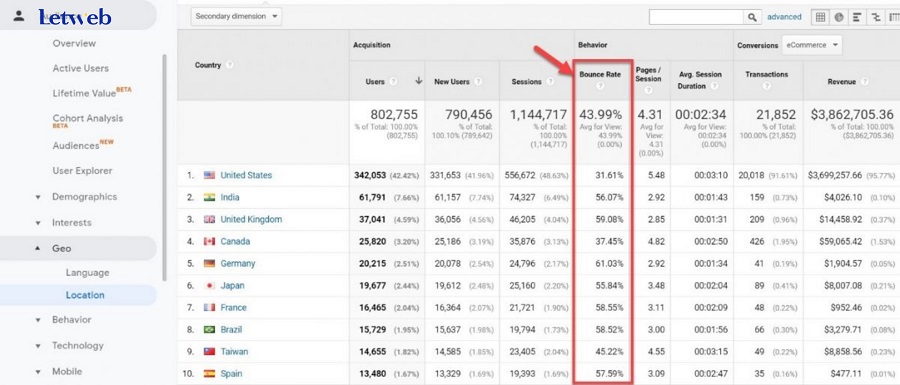
Task: Click United States bounce rate 31.61%
Action: point(609,175)
